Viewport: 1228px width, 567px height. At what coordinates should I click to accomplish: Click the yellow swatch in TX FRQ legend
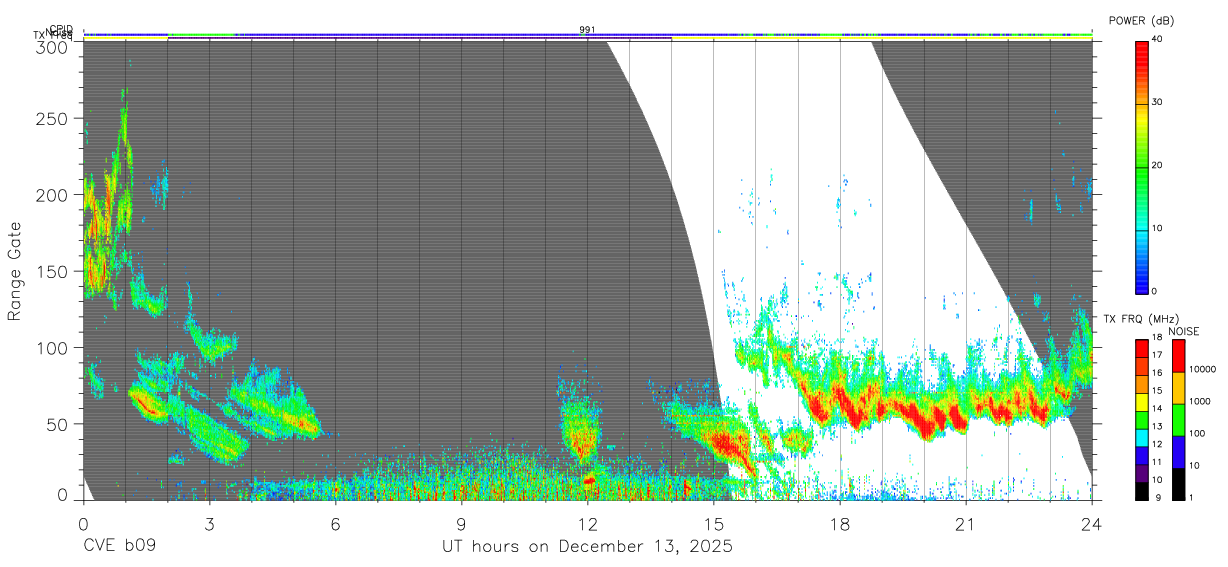pyautogui.click(x=1141, y=400)
